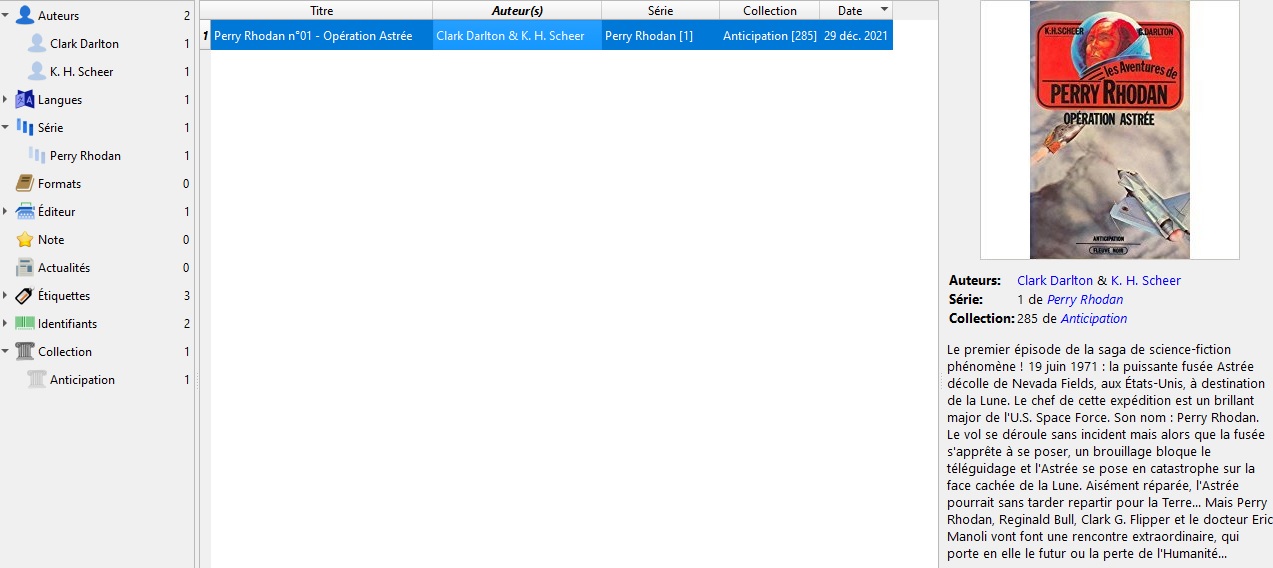
Task: Click the Série bars icon
Action: pyautogui.click(x=25, y=127)
